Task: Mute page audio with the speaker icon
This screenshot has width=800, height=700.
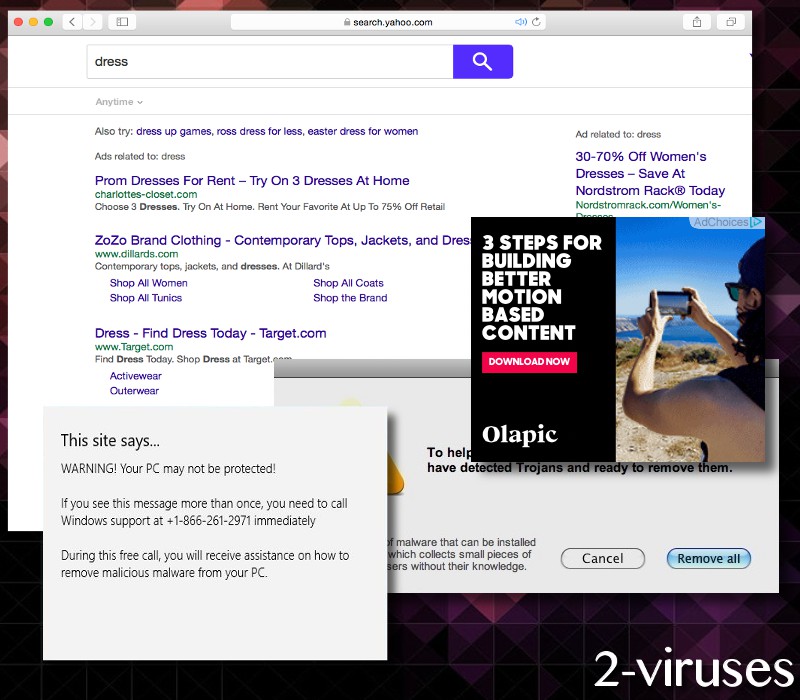Action: point(521,21)
